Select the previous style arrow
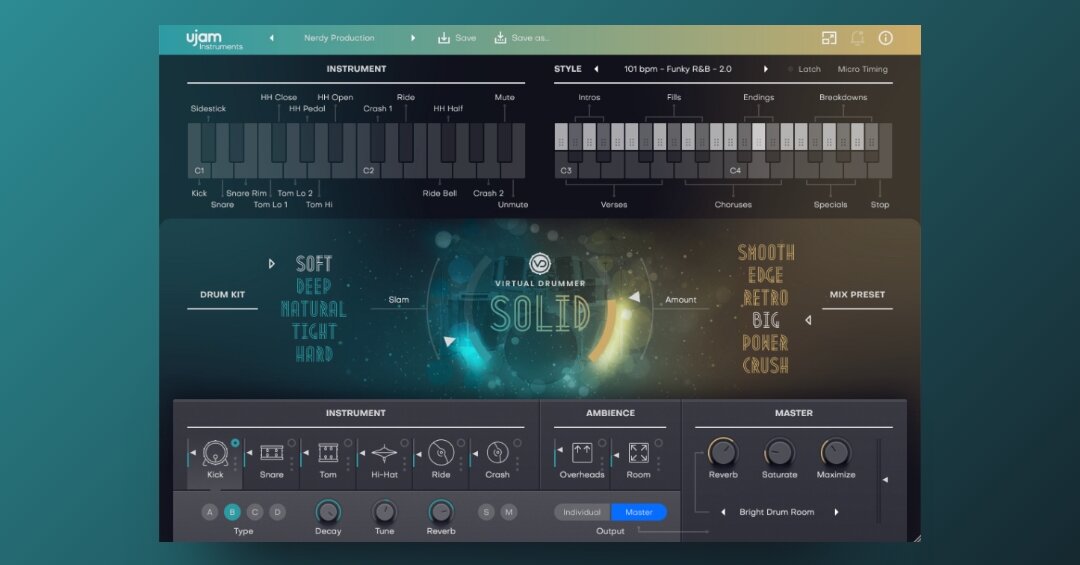The height and width of the screenshot is (565, 1080). tap(596, 69)
